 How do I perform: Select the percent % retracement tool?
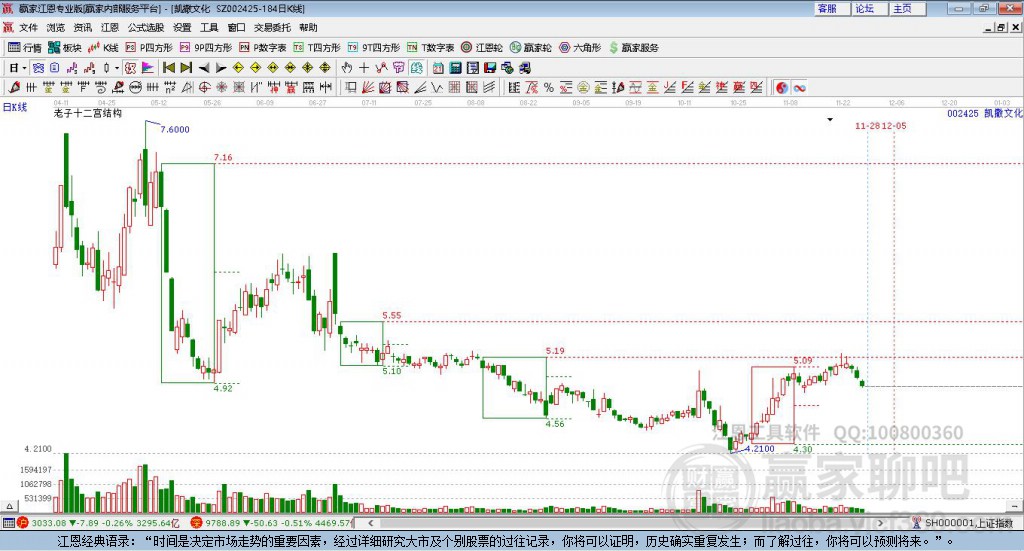(549, 87)
